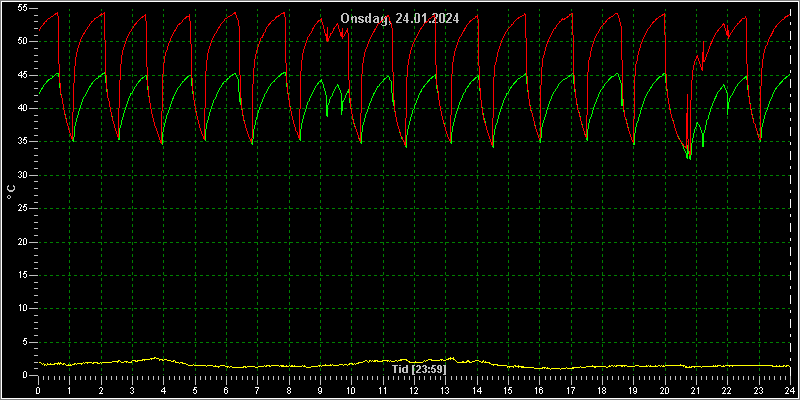Click hour 21 on the time axis
Image resolution: width=800 pixels, height=400 pixels.
[x=696, y=390]
